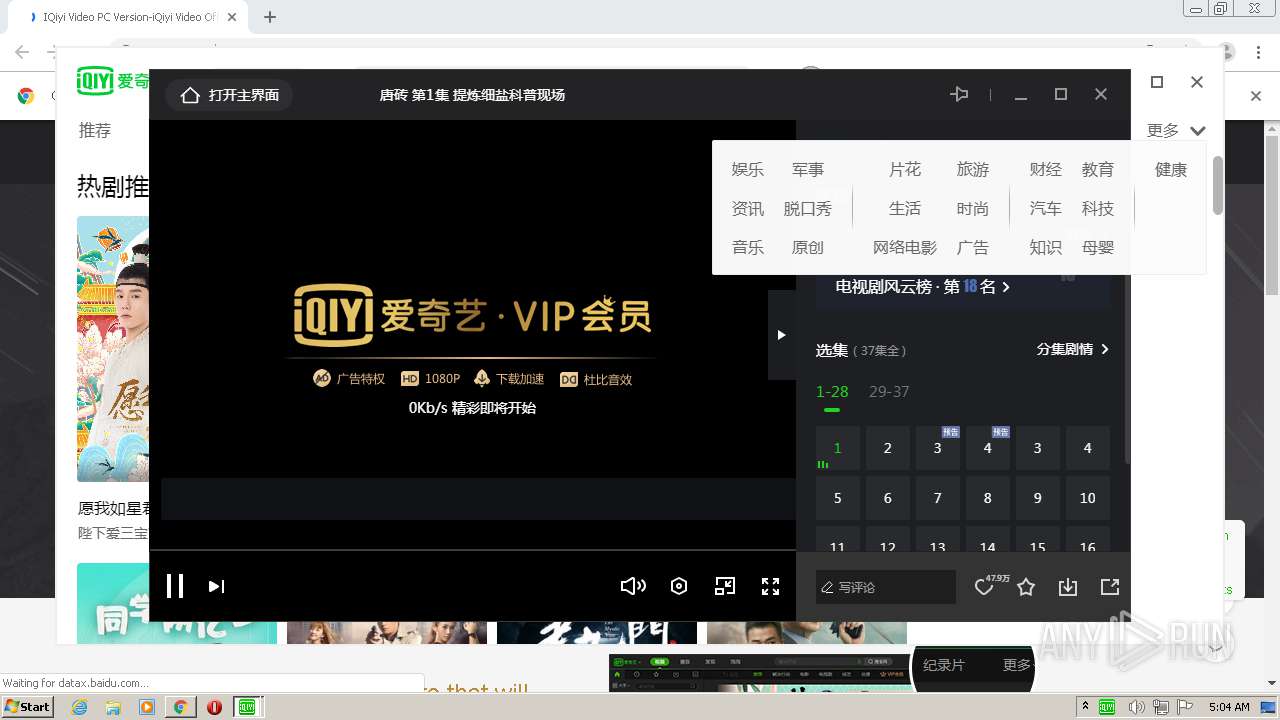The image size is (1280, 720).
Task: Pause the video in the iQiyi player
Action: point(175,586)
